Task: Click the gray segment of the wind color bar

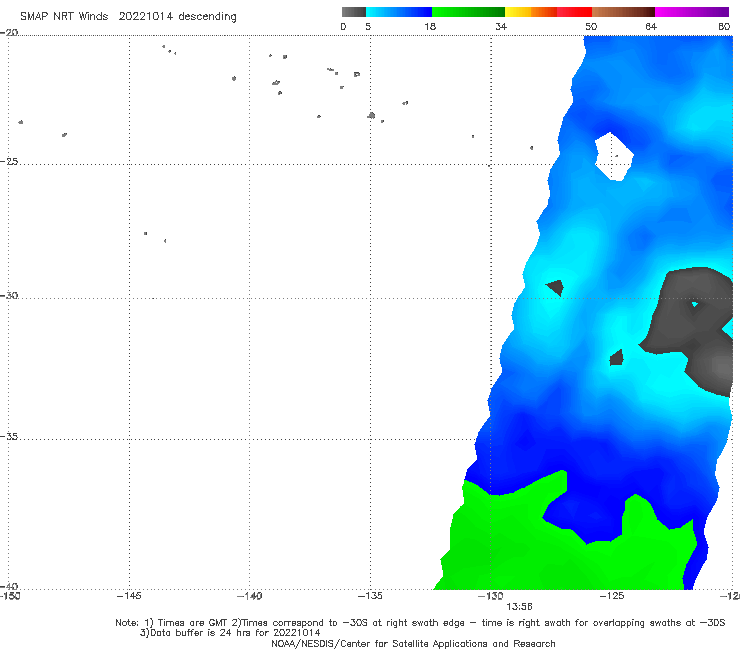Action: click(353, 12)
